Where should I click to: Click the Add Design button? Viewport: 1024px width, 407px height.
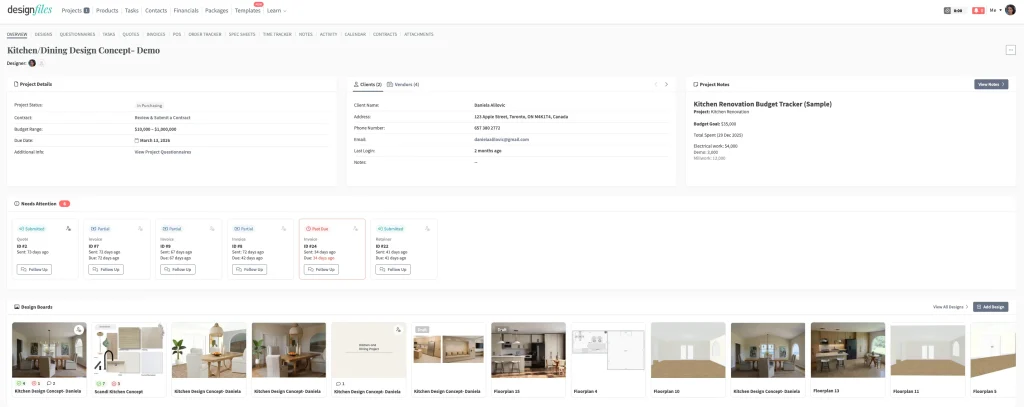point(990,306)
